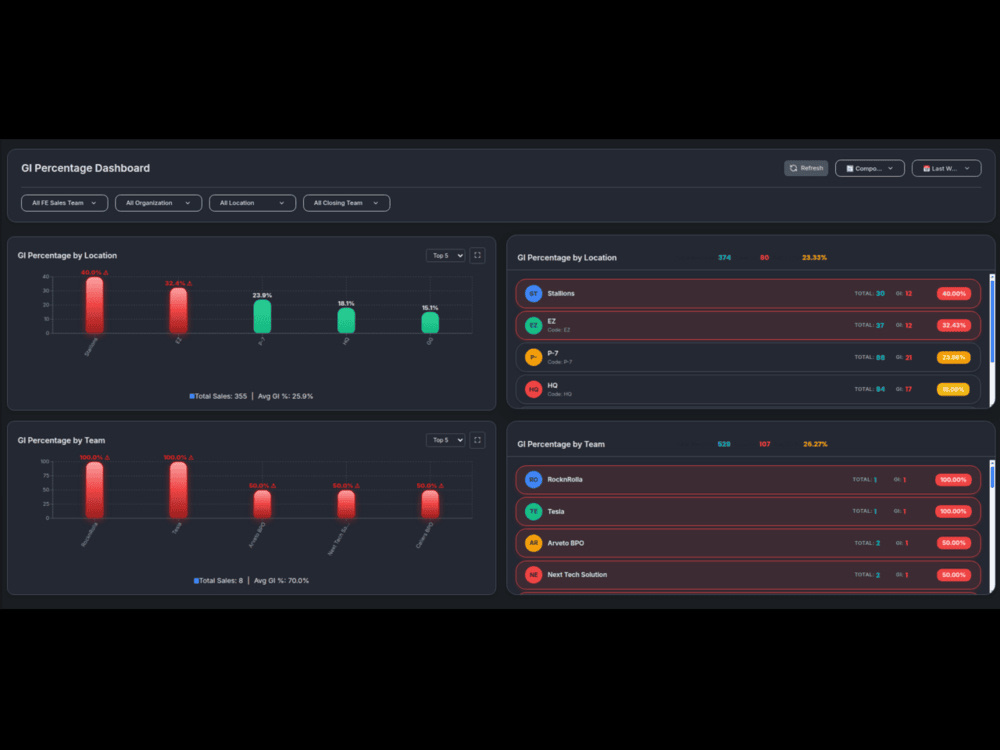Expand Team chart to fullscreen
This screenshot has height=750, width=1000.
click(477, 440)
